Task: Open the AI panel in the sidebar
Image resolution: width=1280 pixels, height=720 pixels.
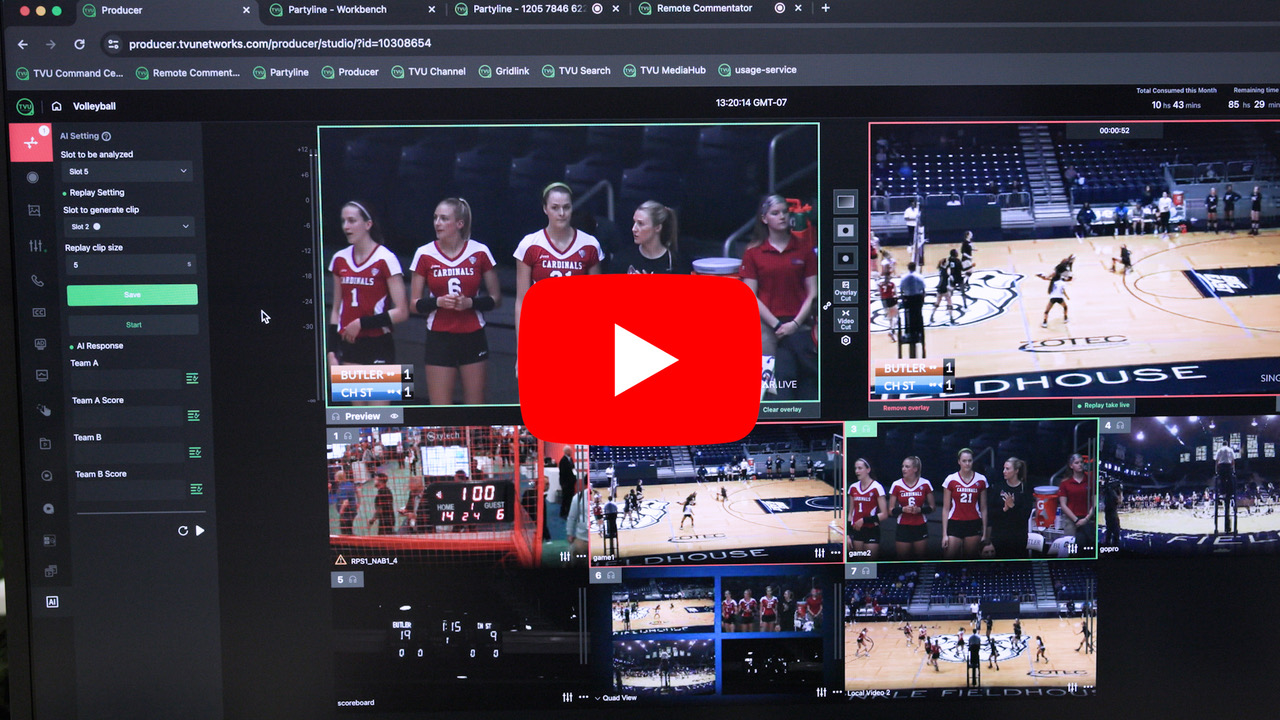Action: point(52,602)
